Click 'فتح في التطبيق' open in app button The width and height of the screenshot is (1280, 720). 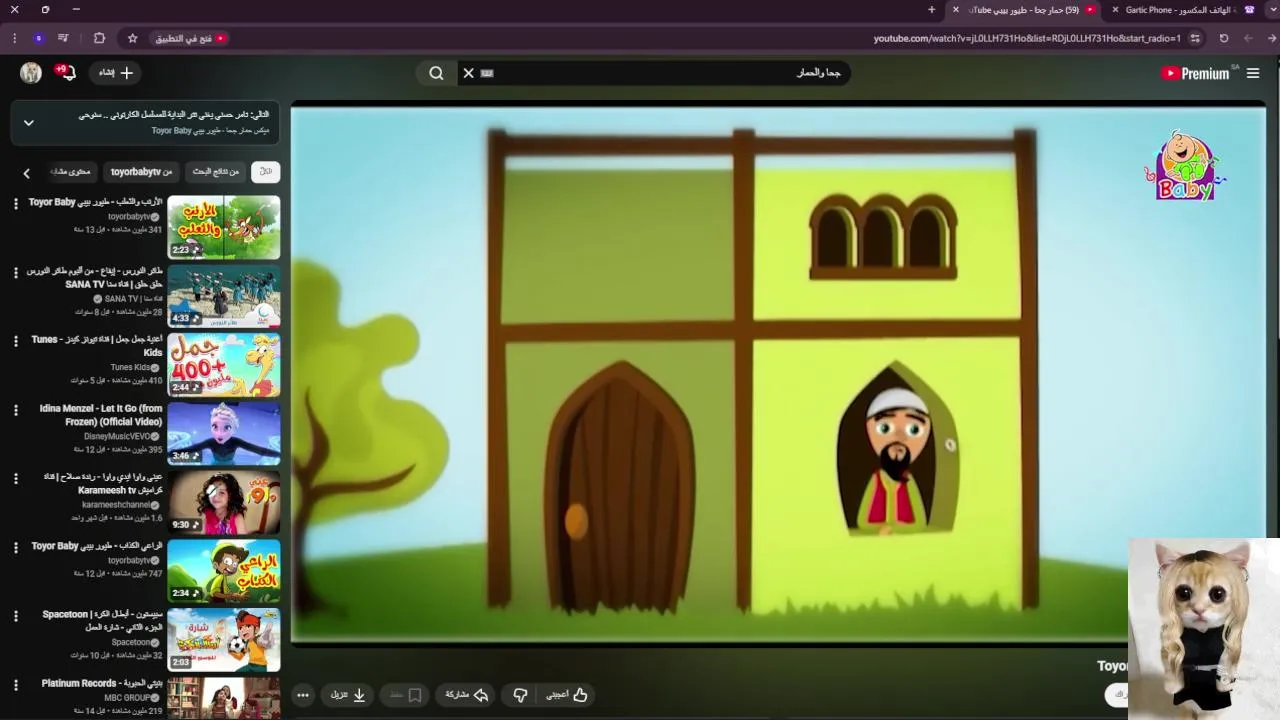[x=191, y=38]
